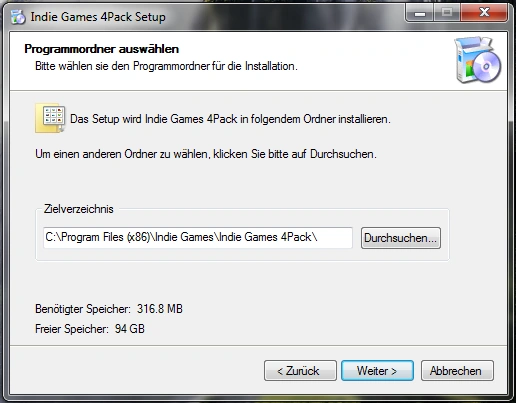Continue with the Weiter > button

point(377,370)
